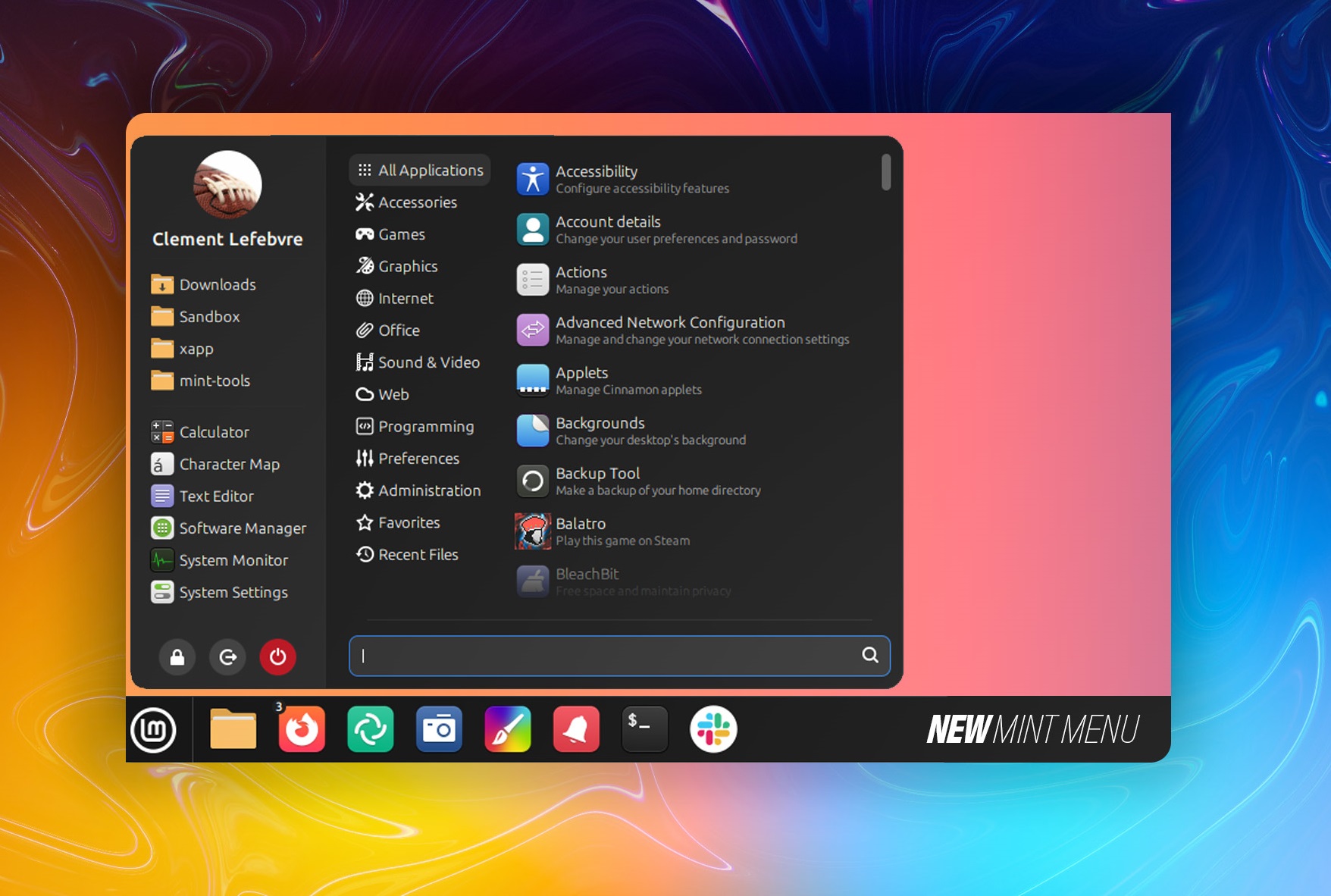Open the Linux Mint menu launcher
The height and width of the screenshot is (896, 1331).
[154, 730]
